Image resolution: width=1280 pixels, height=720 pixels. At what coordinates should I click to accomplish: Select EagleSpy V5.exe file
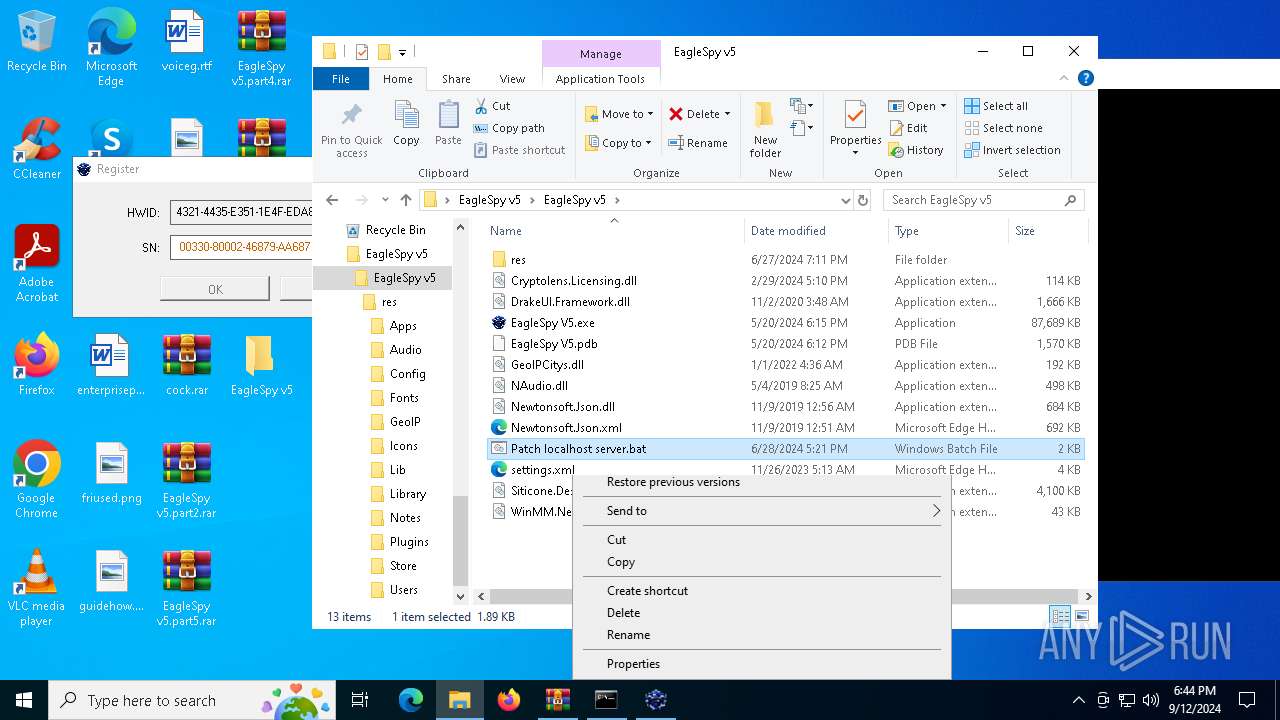click(552, 323)
